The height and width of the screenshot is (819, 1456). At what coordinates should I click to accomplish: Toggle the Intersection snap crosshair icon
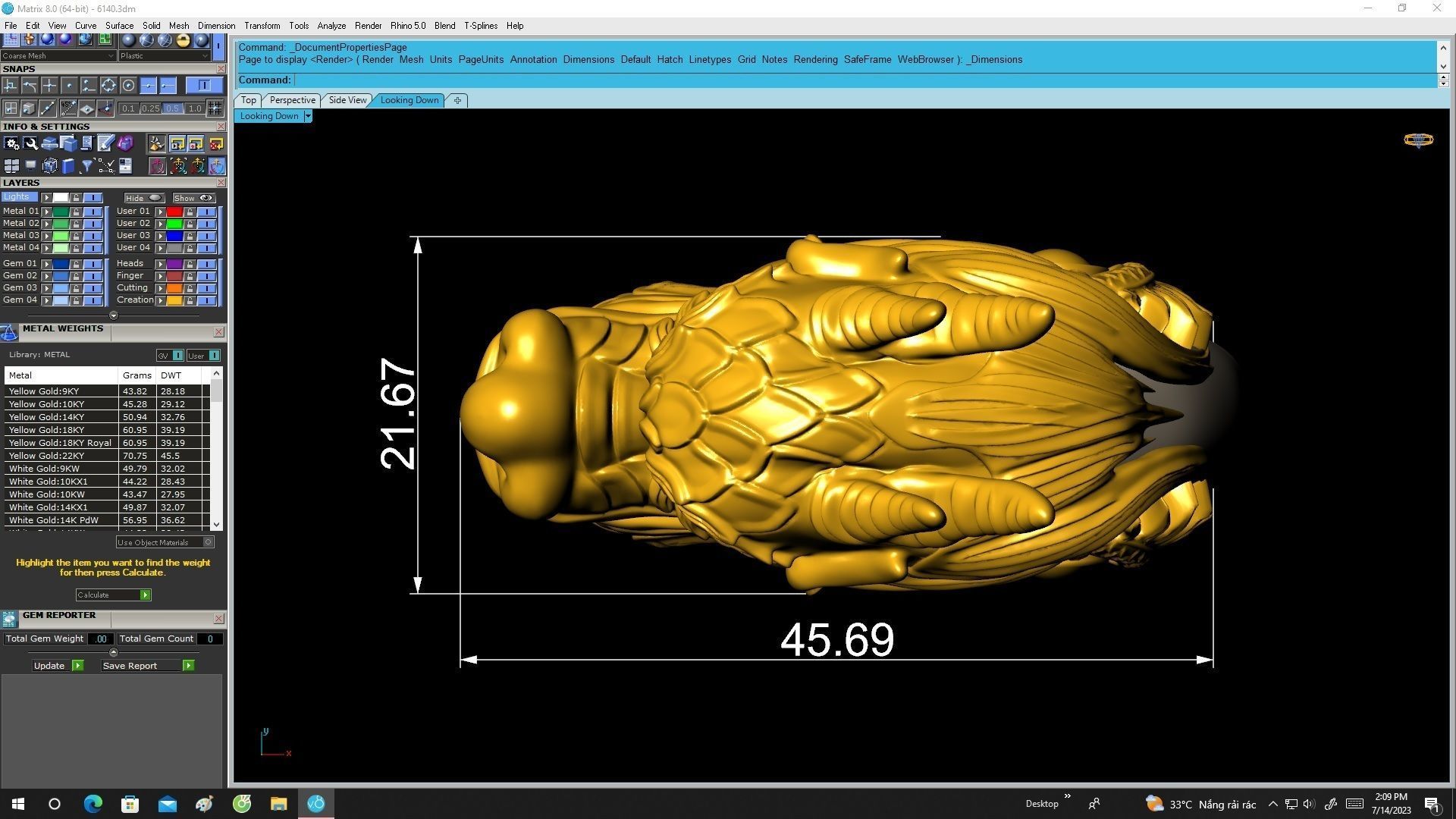(x=49, y=85)
